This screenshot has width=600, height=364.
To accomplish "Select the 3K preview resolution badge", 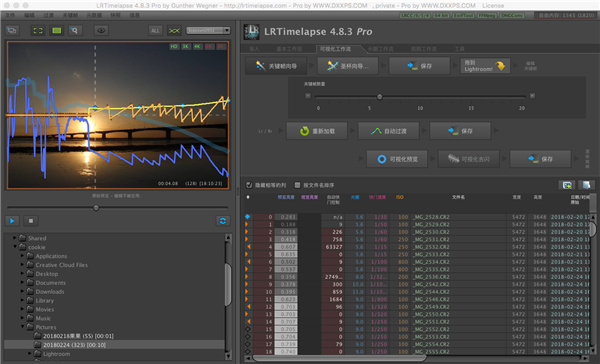I will click(186, 46).
